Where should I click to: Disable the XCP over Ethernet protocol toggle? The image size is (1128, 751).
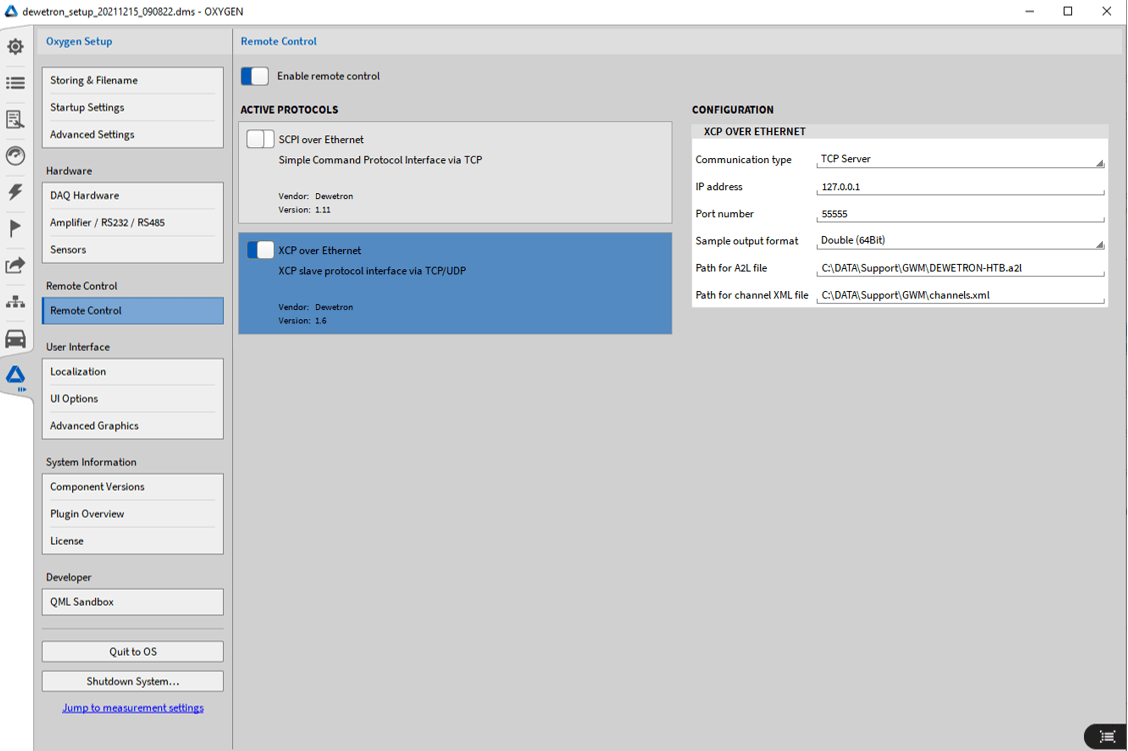point(260,250)
